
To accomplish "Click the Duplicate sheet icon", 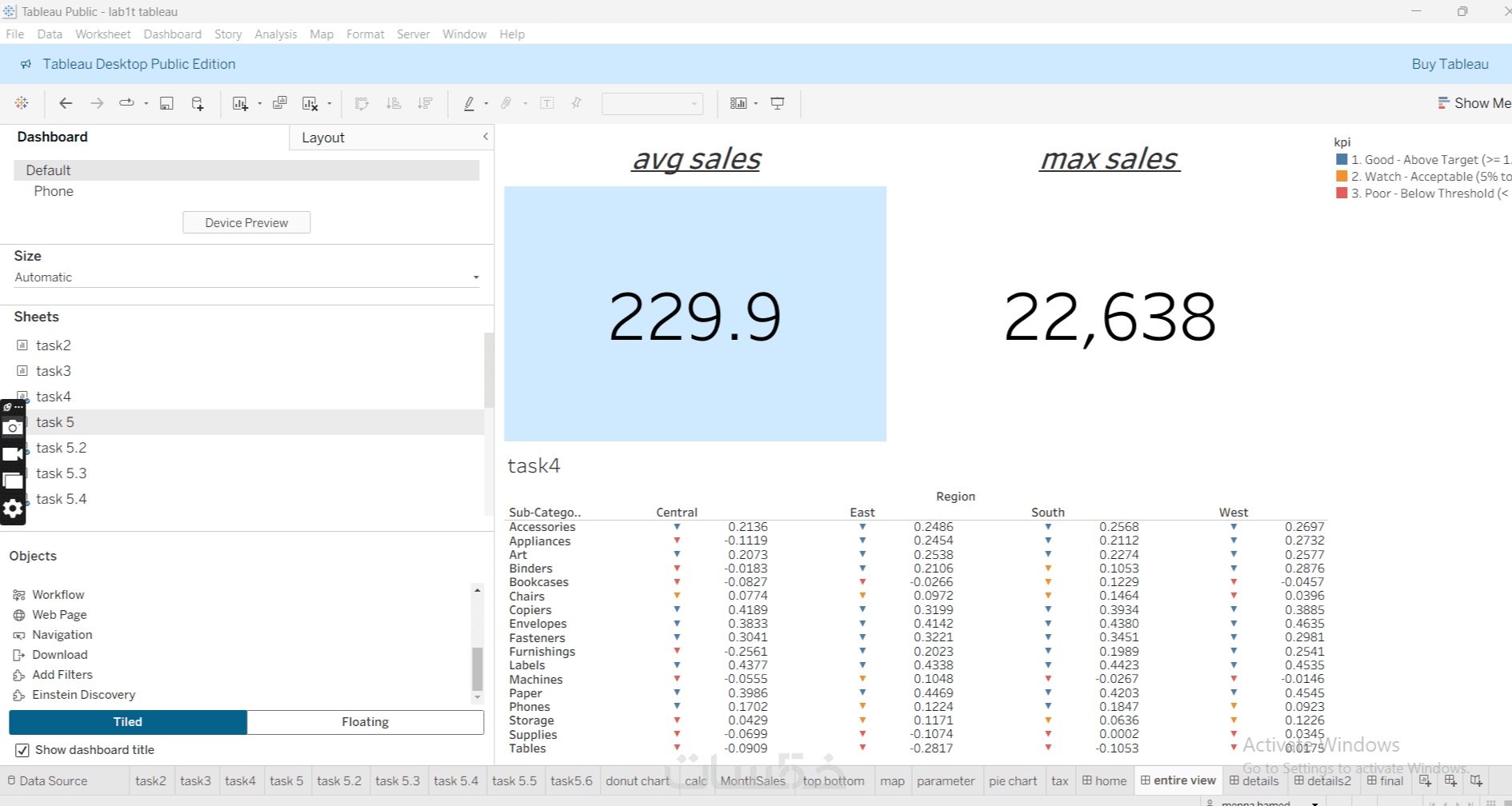I will point(279,103).
